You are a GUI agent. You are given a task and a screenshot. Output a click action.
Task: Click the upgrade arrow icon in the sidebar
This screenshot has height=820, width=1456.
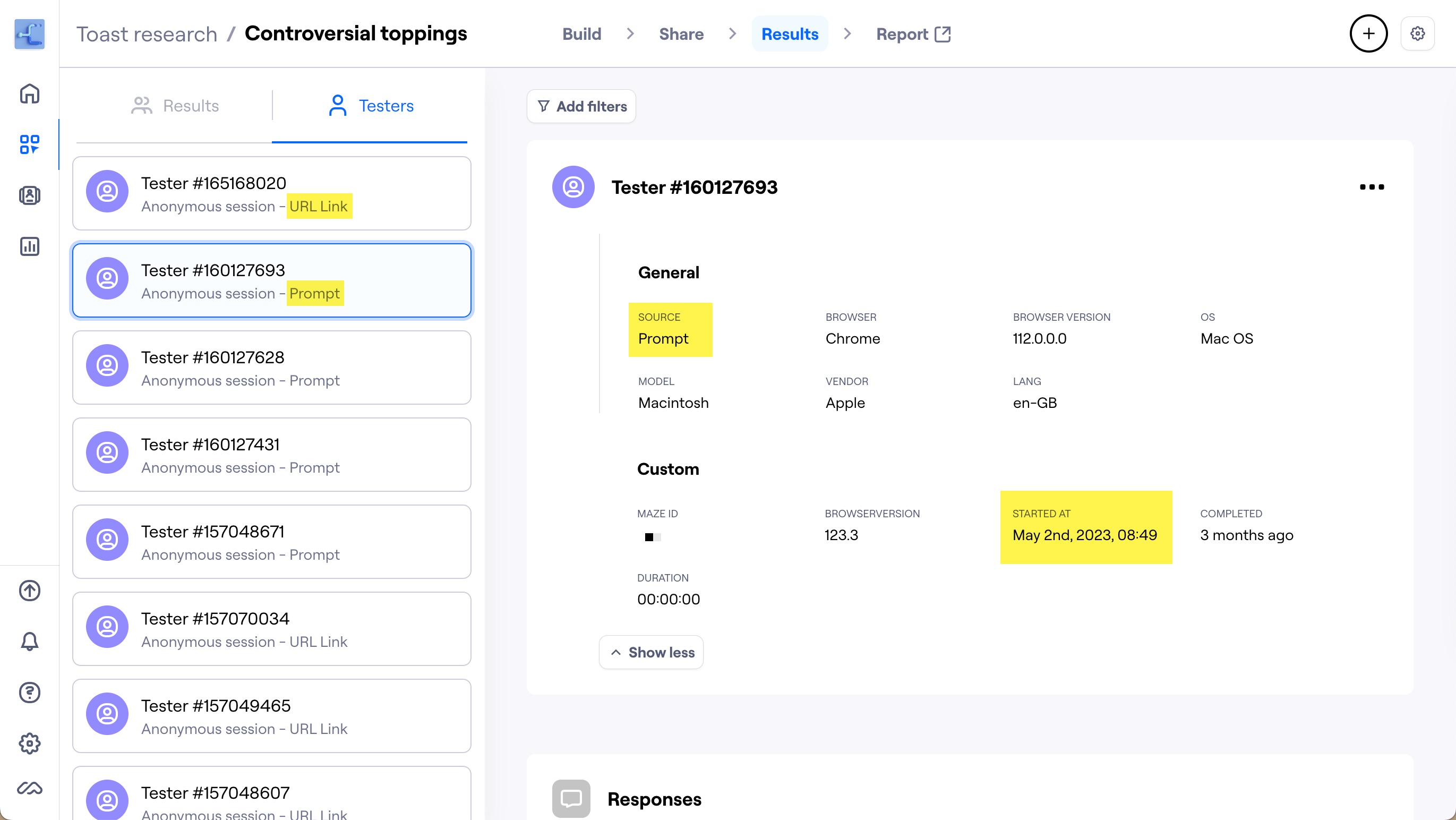click(29, 591)
